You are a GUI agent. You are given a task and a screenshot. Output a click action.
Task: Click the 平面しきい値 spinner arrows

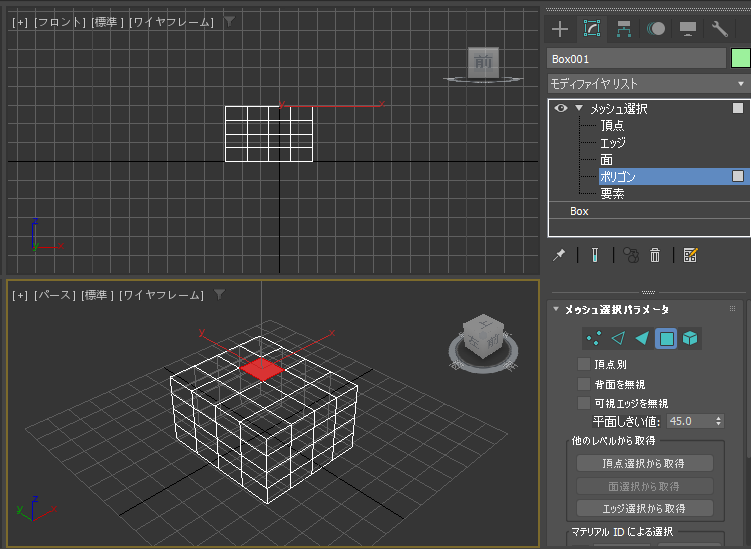pos(718,421)
